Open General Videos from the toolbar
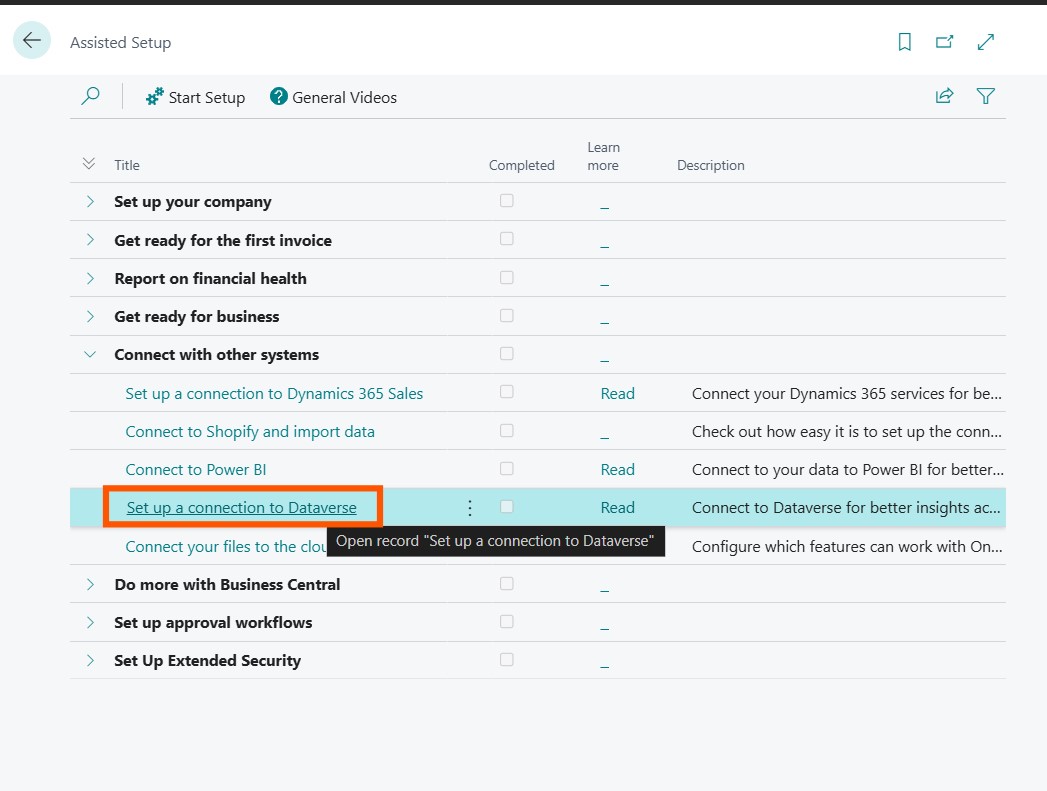 pos(333,97)
